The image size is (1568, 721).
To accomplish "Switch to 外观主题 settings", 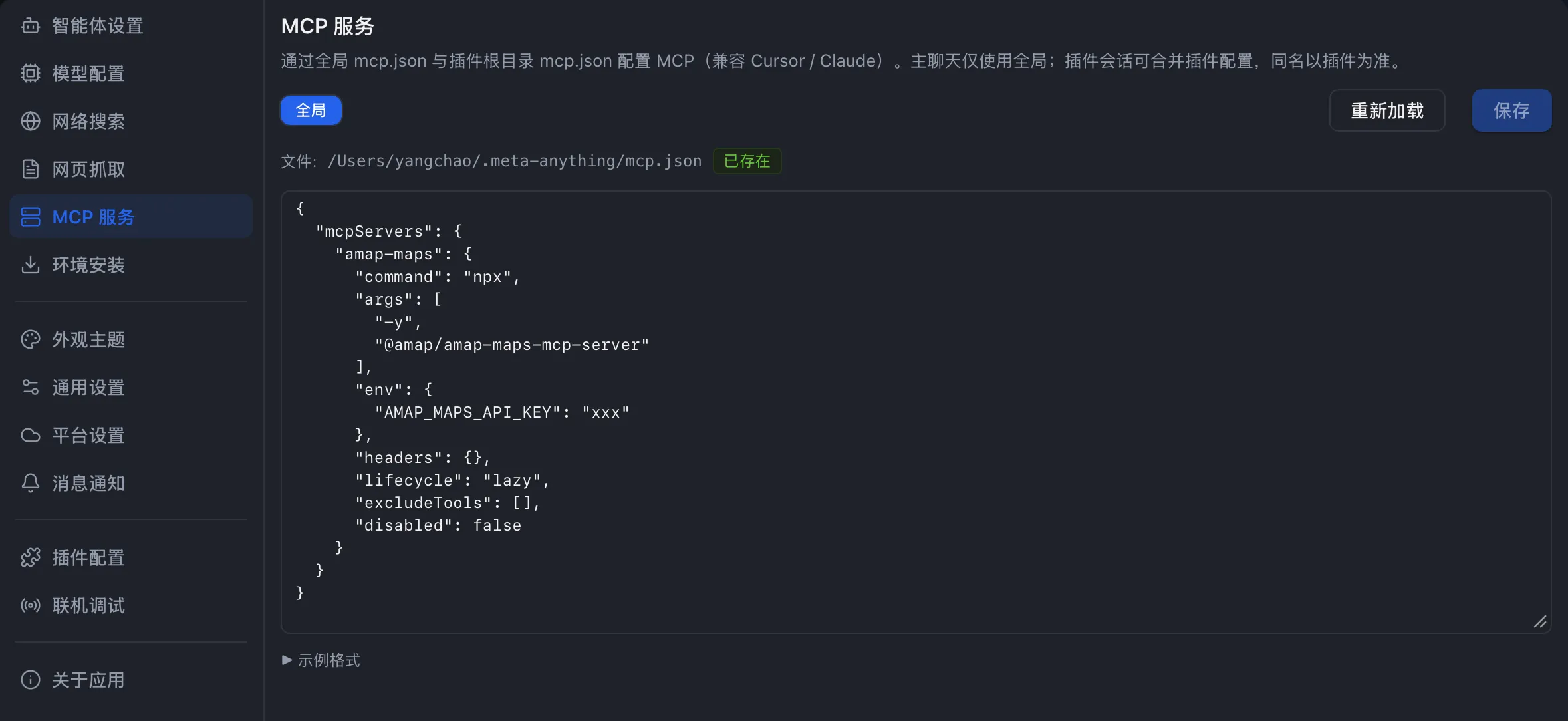I will coord(131,340).
